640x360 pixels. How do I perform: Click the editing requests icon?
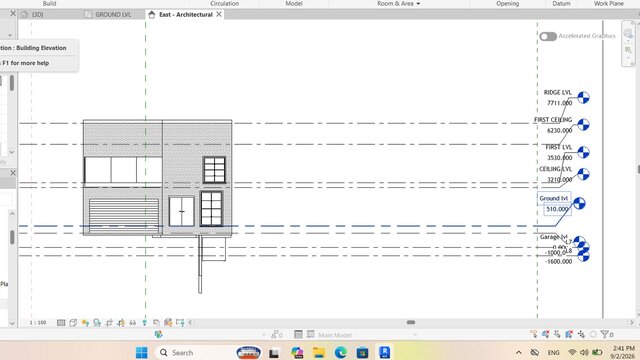point(277,335)
